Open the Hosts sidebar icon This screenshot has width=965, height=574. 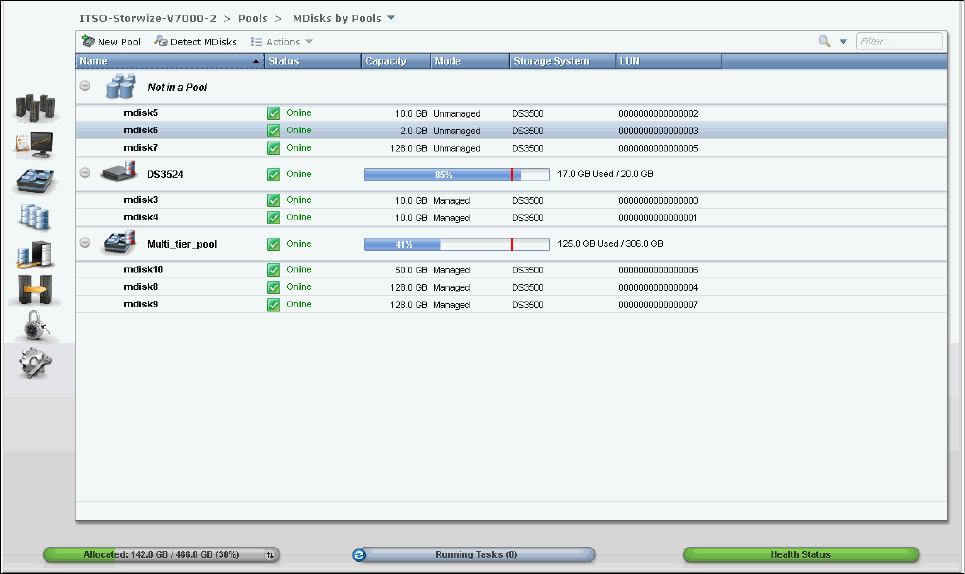pyautogui.click(x=35, y=252)
